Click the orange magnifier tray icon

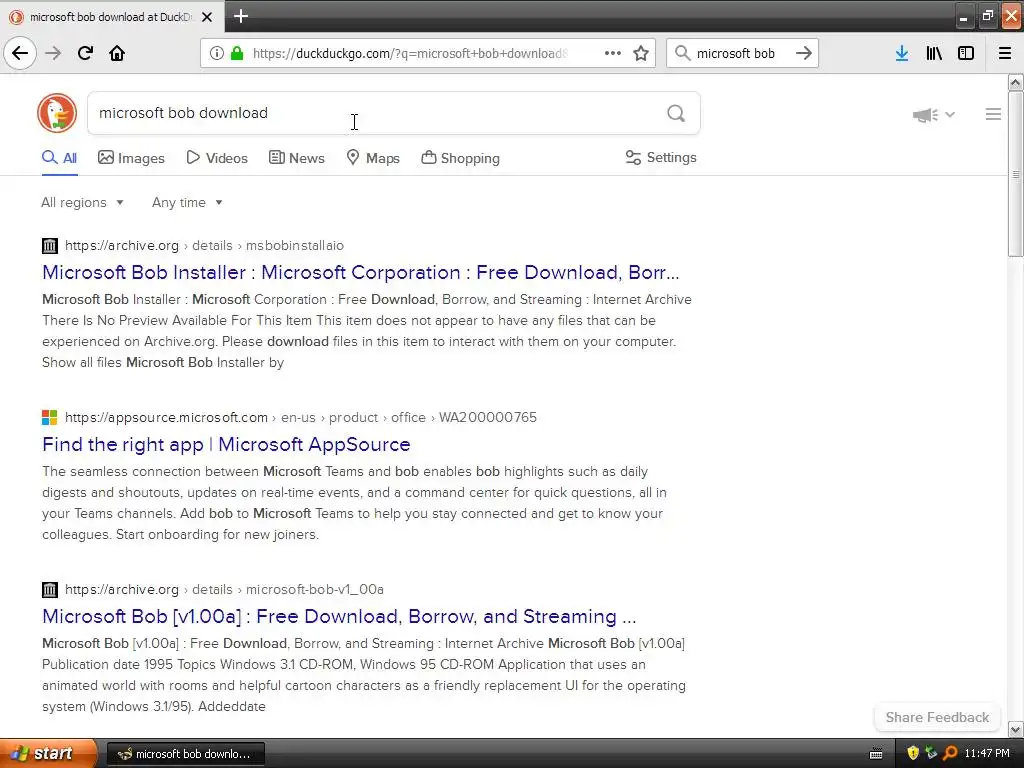click(x=950, y=753)
